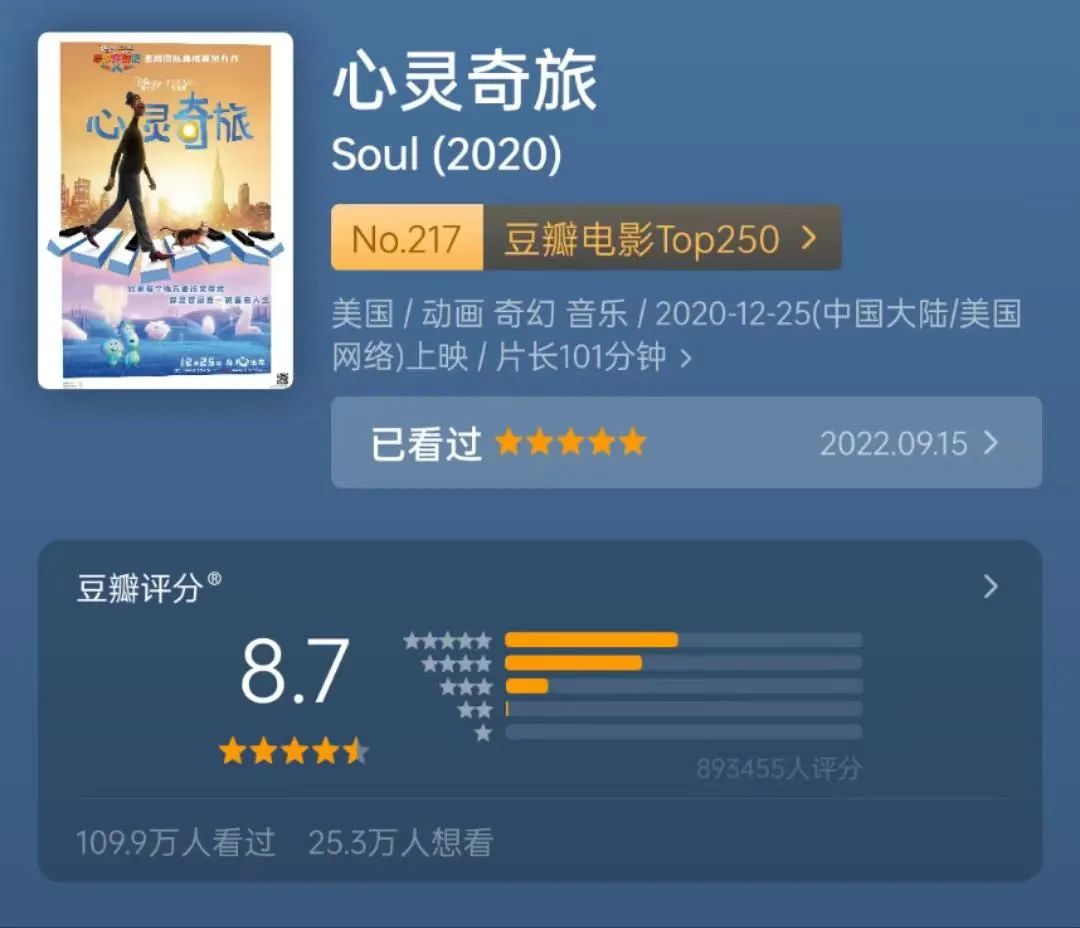Expand the Top250 chevron arrow
The height and width of the screenshot is (928, 1080).
coord(809,238)
